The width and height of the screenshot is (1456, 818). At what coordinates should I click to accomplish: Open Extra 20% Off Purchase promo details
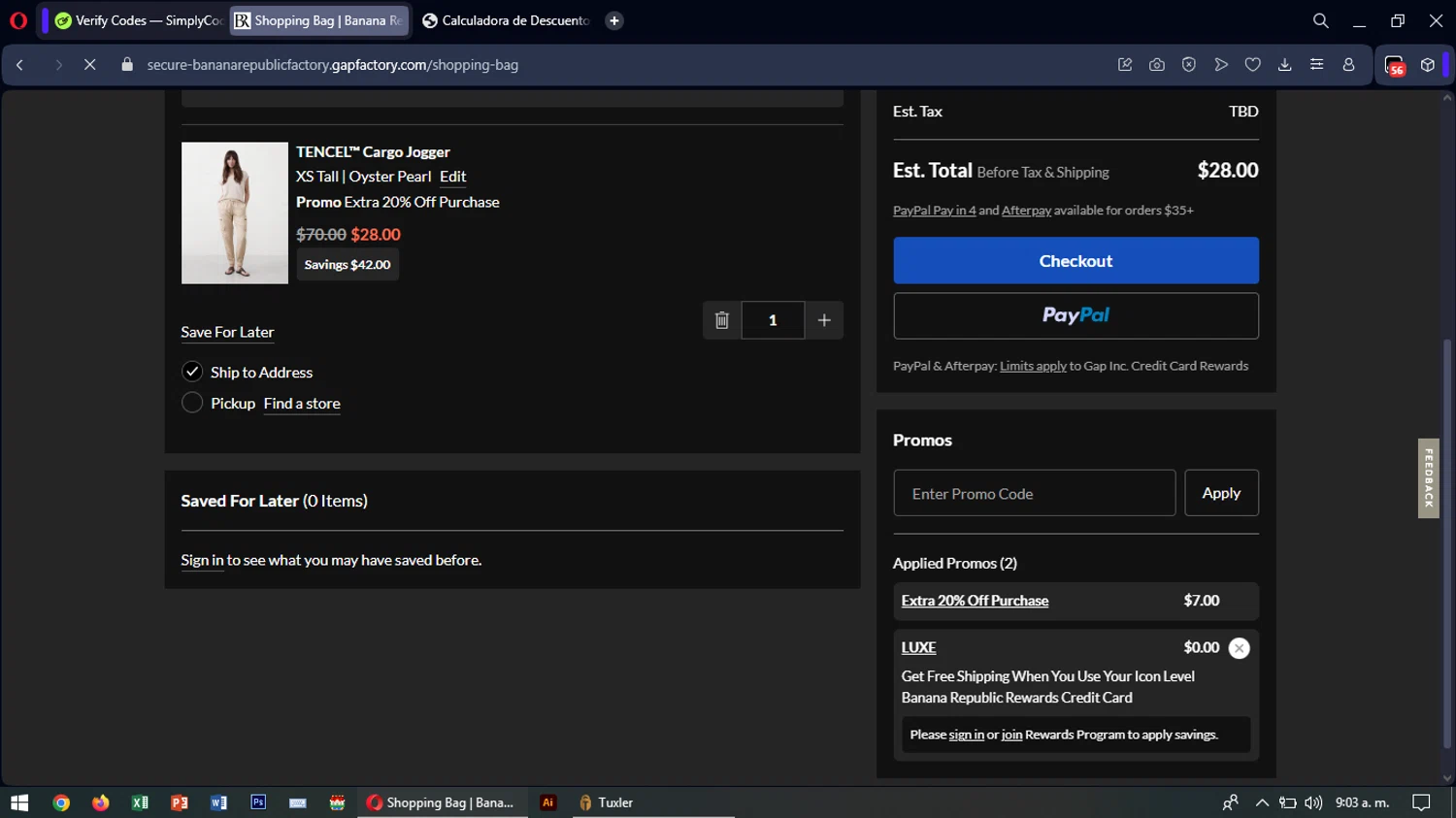click(x=975, y=601)
